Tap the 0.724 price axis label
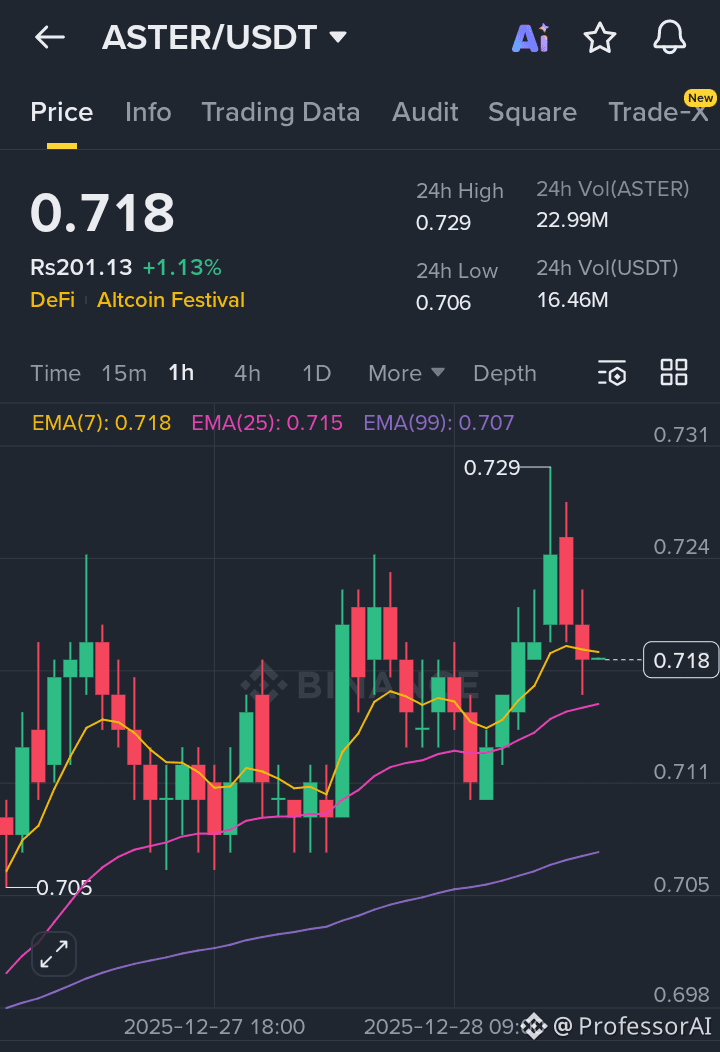Viewport: 720px width, 1052px height. coord(681,547)
